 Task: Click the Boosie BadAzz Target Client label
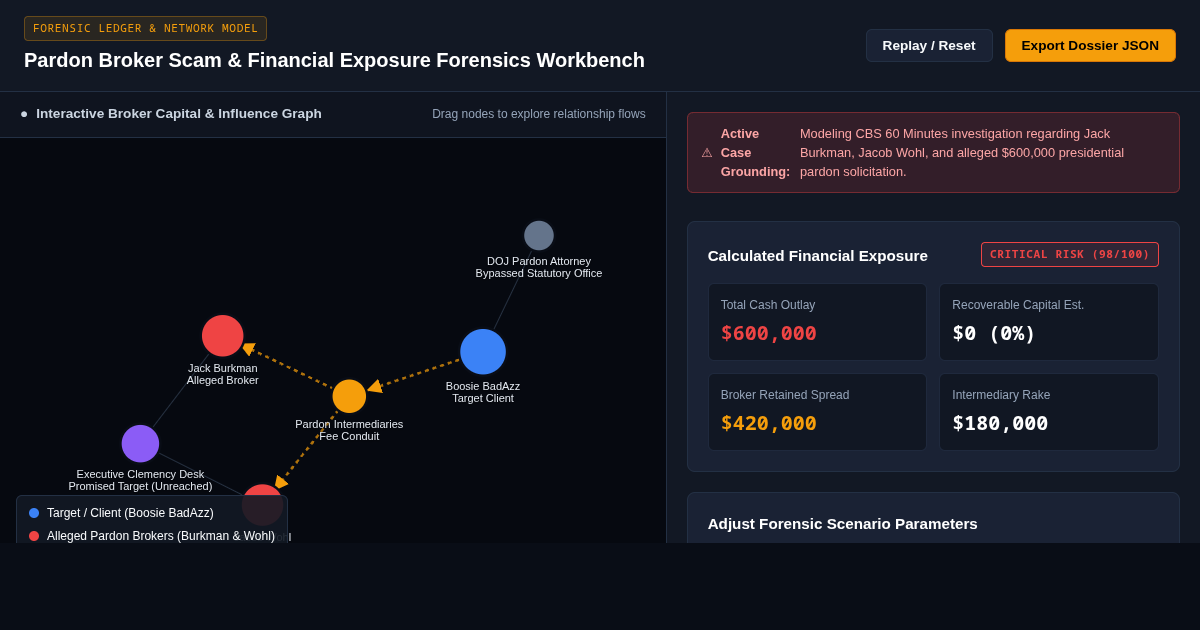click(483, 392)
